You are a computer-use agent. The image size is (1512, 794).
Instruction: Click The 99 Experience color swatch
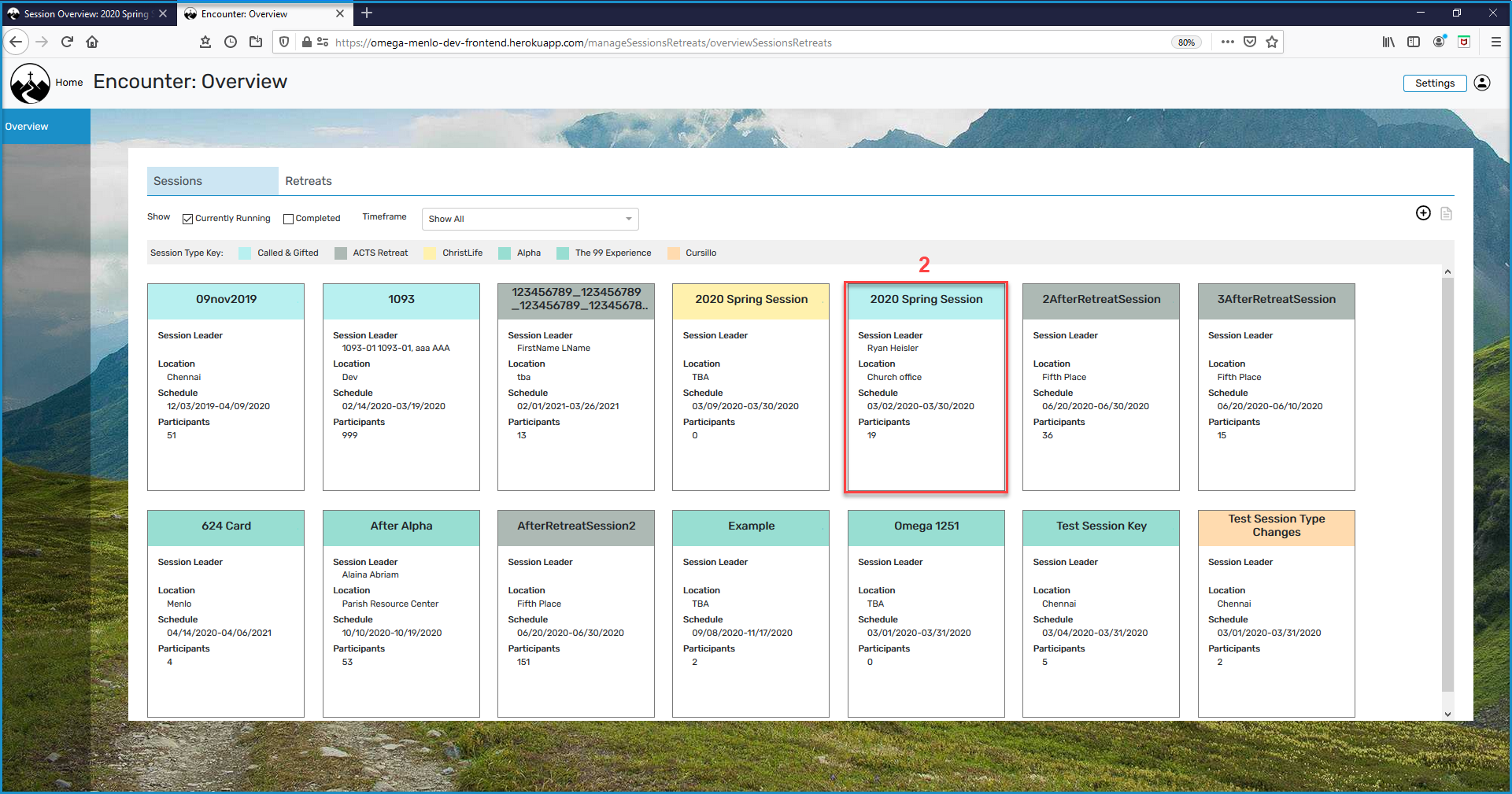[563, 253]
